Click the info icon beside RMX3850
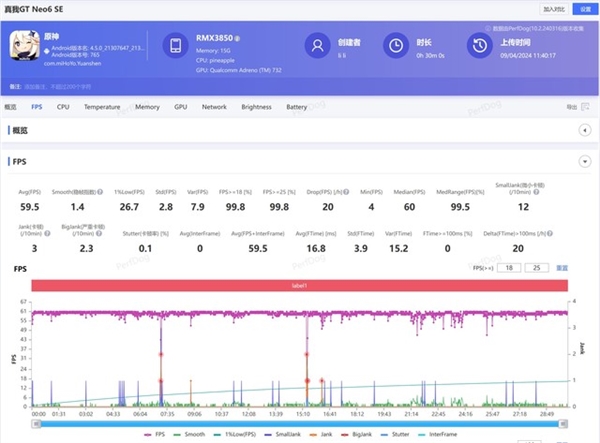The width and height of the screenshot is (600, 443). 237,38
